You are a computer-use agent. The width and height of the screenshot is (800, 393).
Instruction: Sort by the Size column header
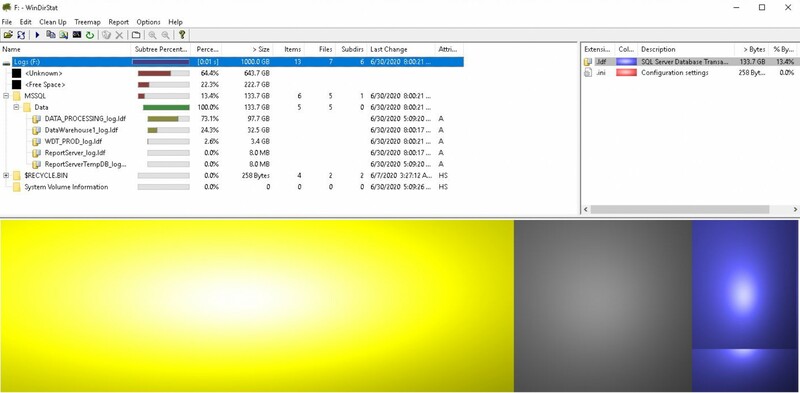(x=247, y=50)
